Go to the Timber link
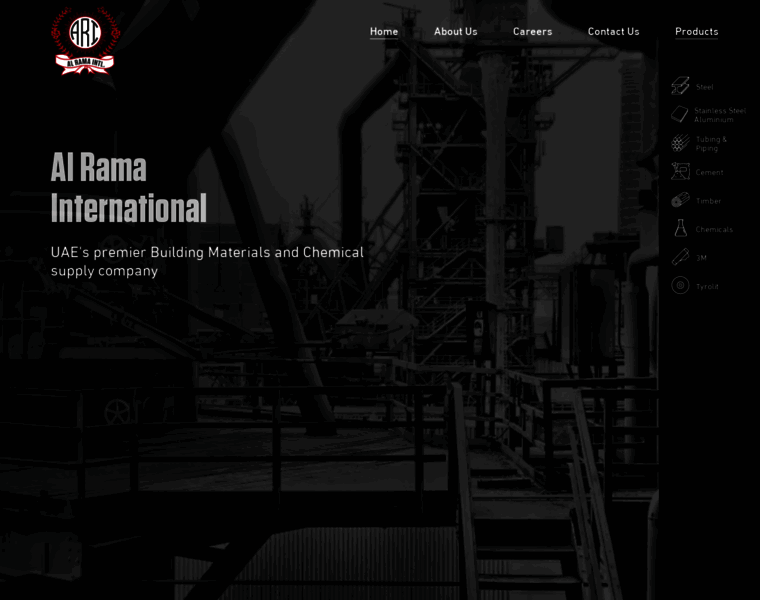760x600 pixels. [709, 201]
